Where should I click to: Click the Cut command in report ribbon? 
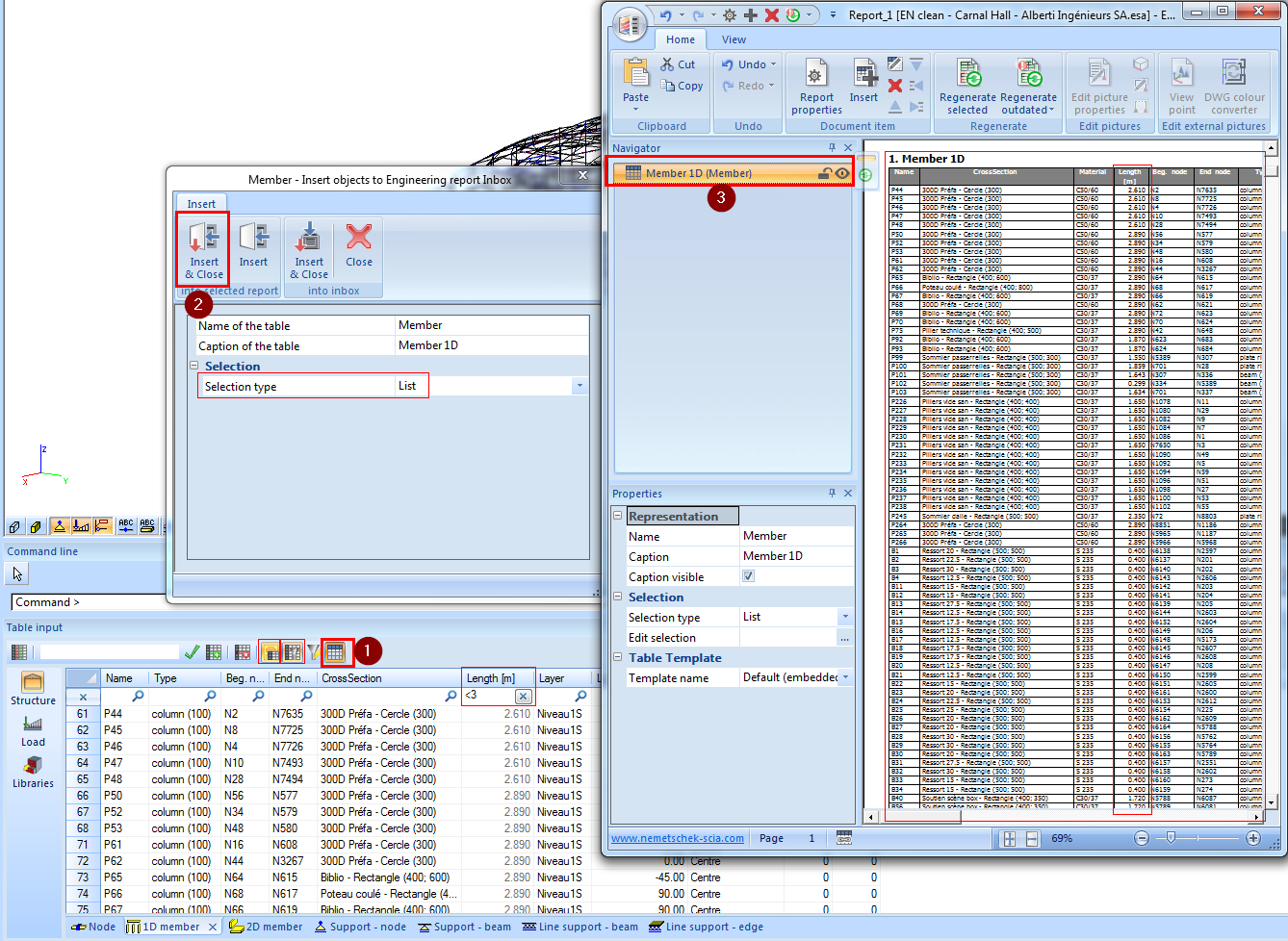pos(678,64)
